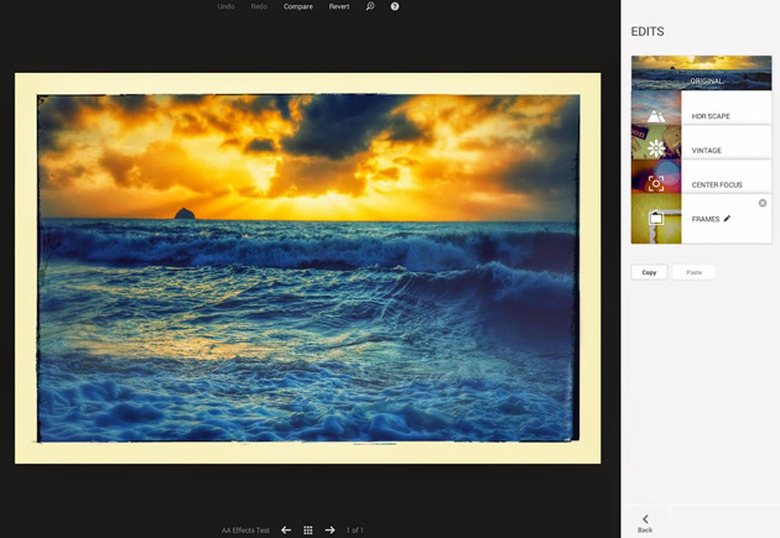Viewport: 780px width, 538px height.
Task: Click Redo in the top toolbar
Action: coord(260,7)
